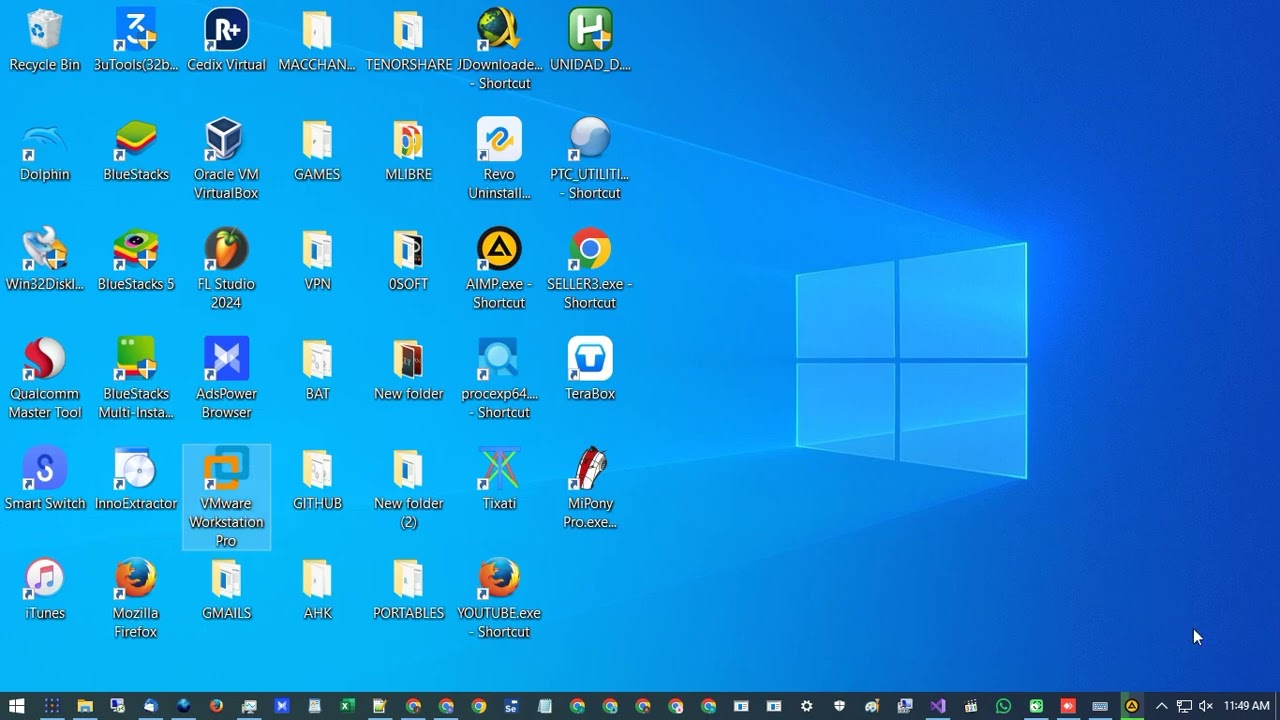Open Cedix Virtual shortcut
The image size is (1280, 720).
(226, 41)
